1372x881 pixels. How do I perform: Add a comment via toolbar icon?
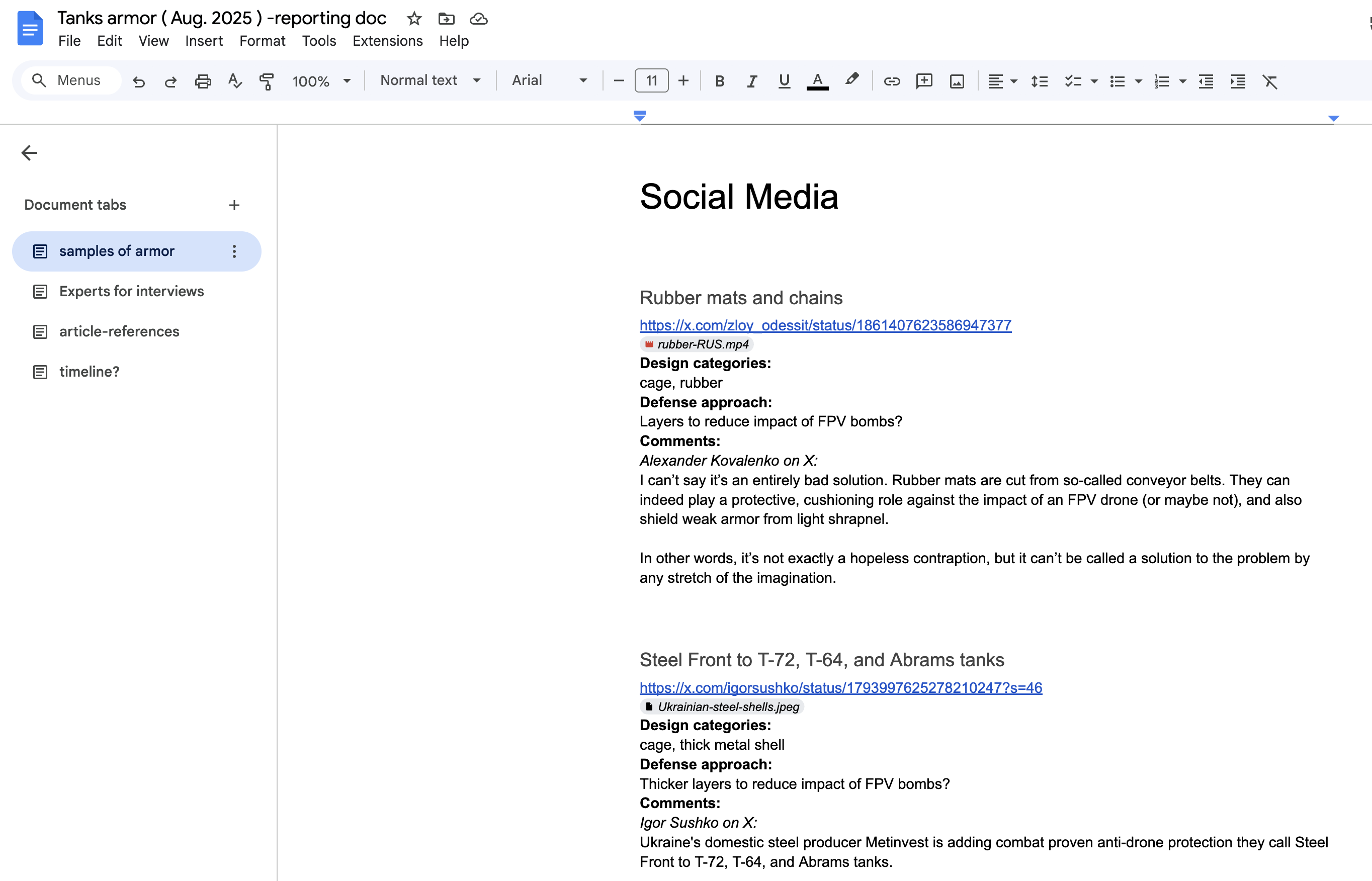tap(924, 81)
